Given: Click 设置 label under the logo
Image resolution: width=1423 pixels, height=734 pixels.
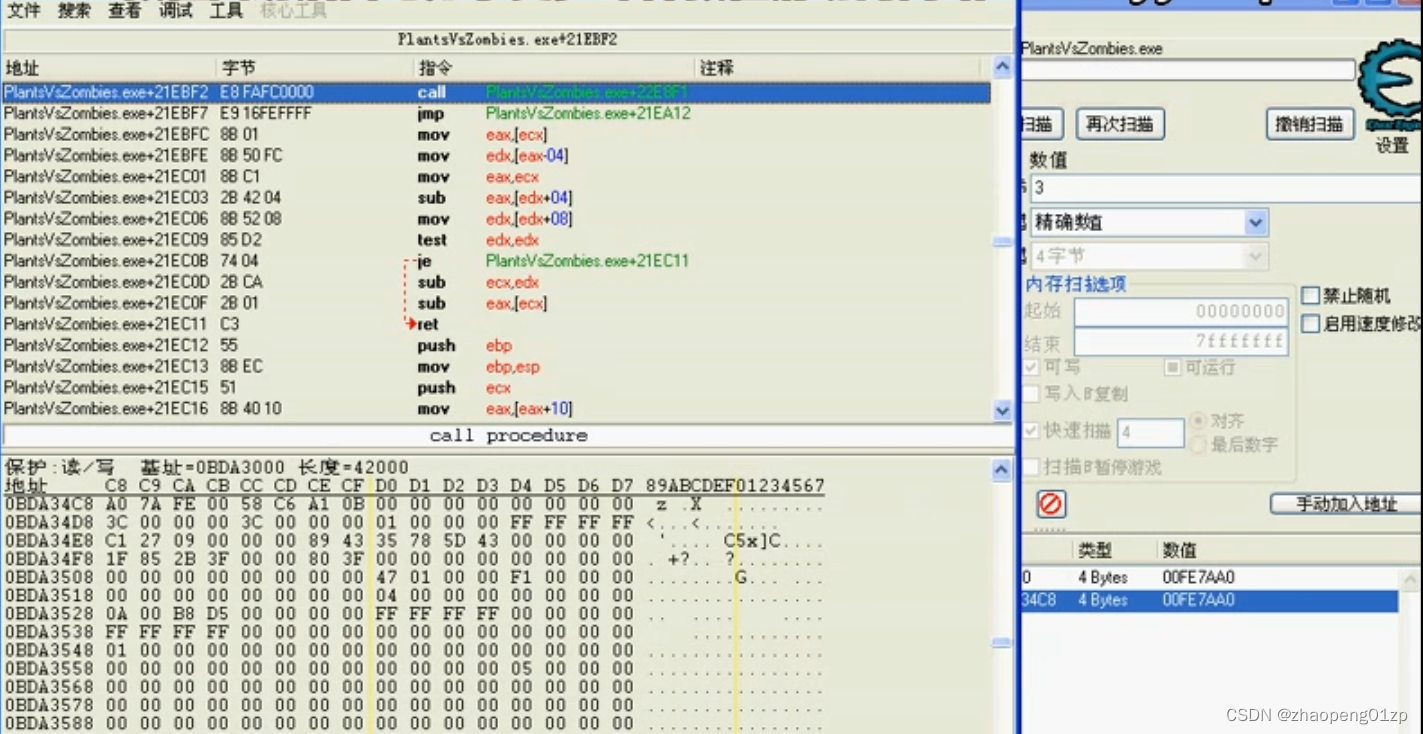Looking at the screenshot, I should pyautogui.click(x=1391, y=146).
